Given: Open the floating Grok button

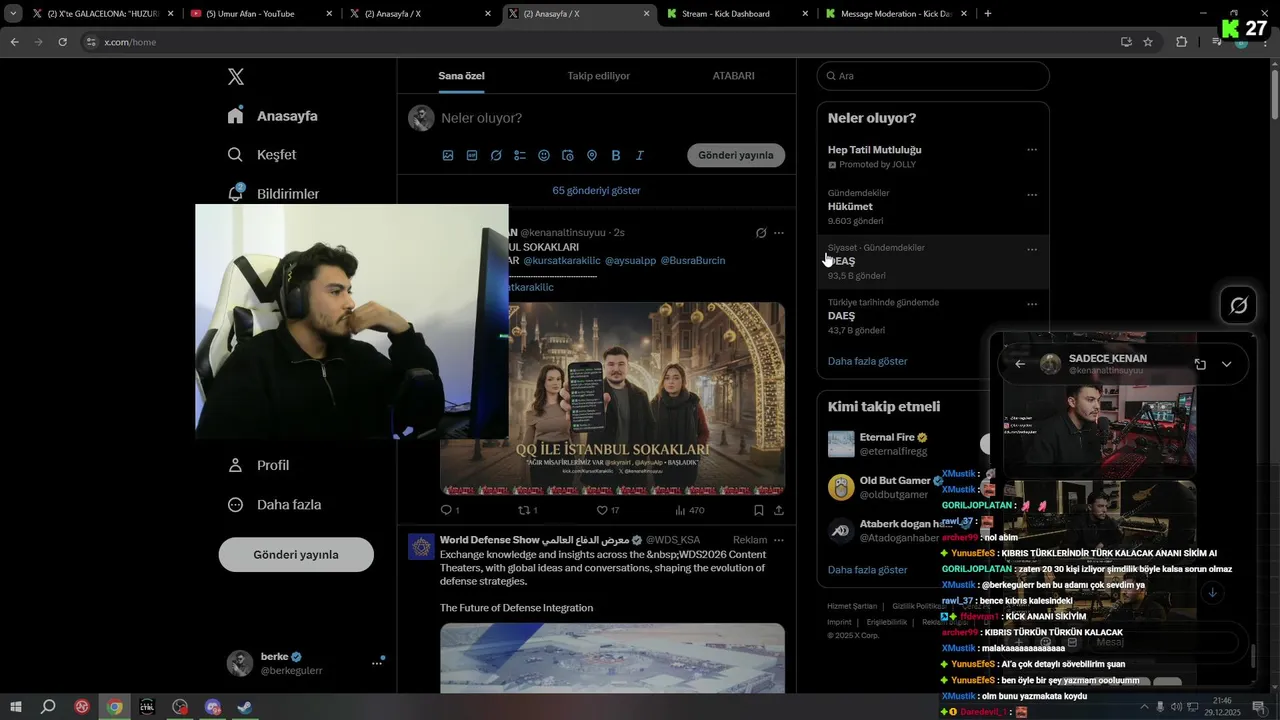Looking at the screenshot, I should point(1238,305).
